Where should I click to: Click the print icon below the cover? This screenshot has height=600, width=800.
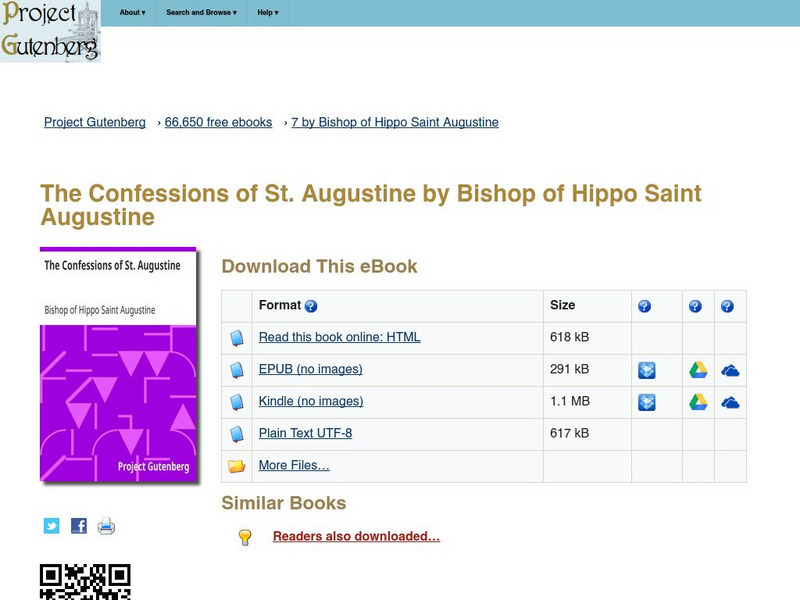pyautogui.click(x=104, y=524)
